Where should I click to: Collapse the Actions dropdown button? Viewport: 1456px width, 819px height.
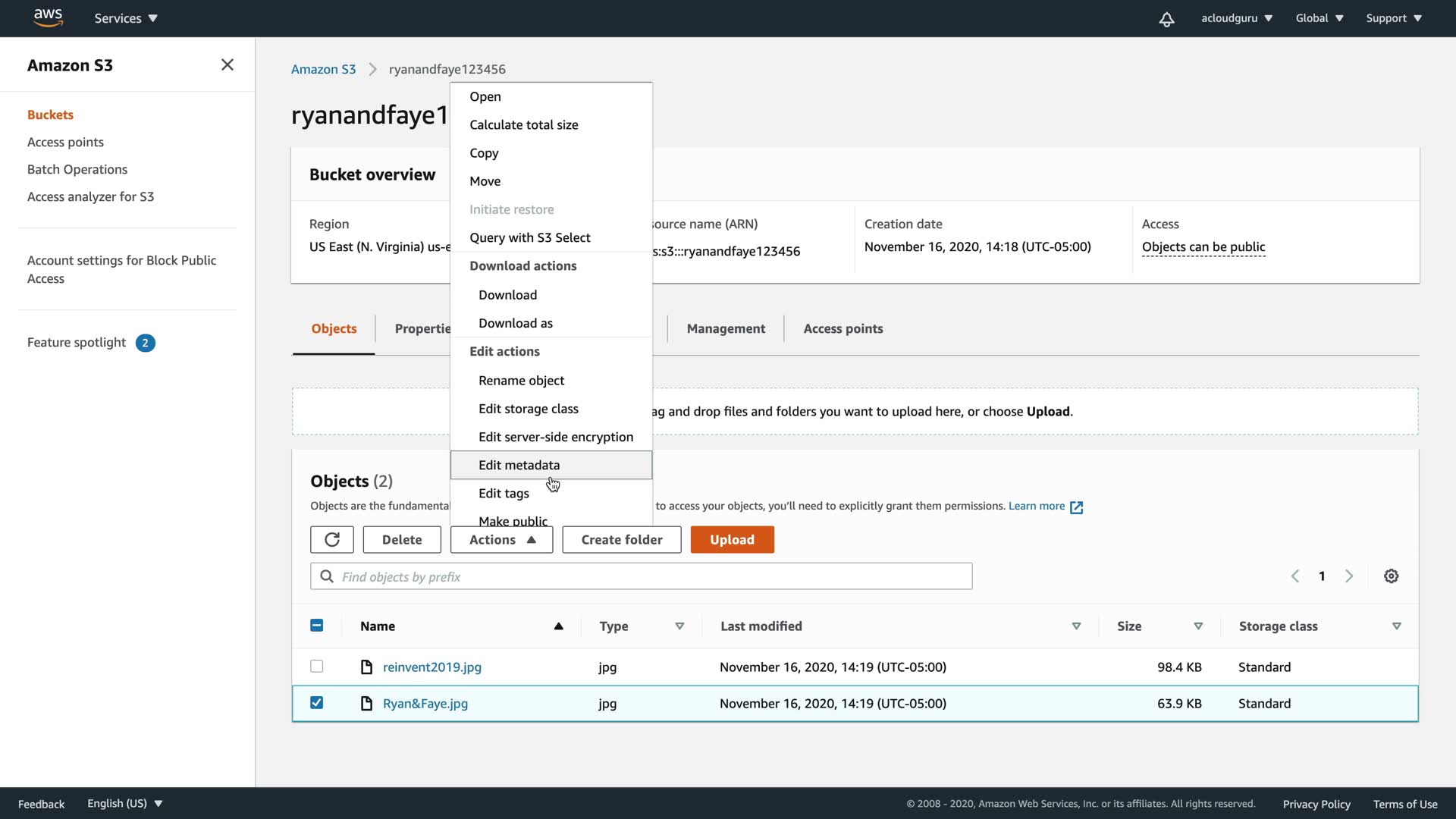501,540
